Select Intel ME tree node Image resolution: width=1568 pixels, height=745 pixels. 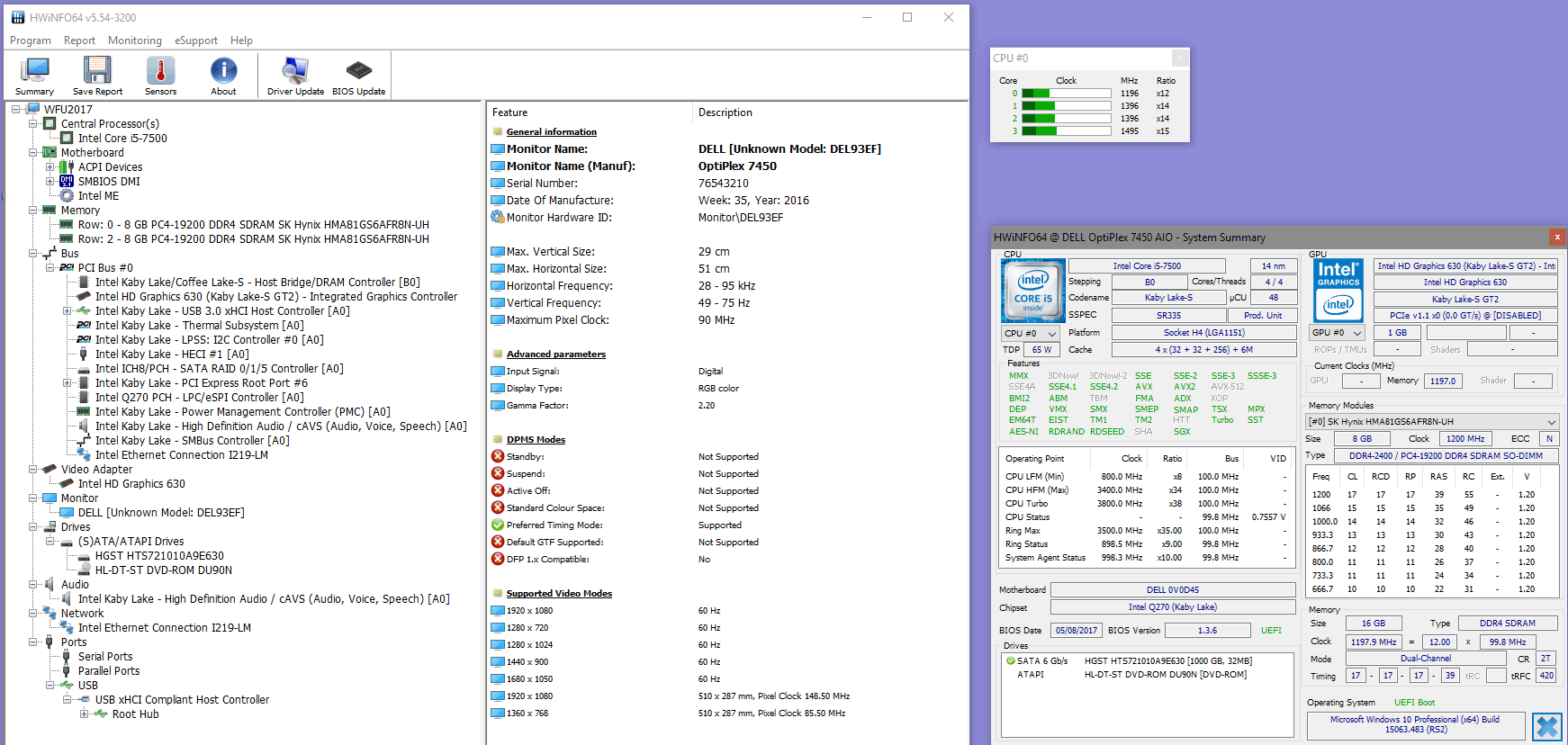click(98, 196)
